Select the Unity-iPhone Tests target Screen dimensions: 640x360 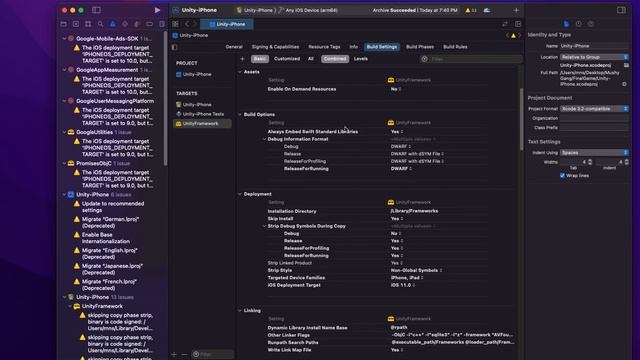pyautogui.click(x=203, y=114)
